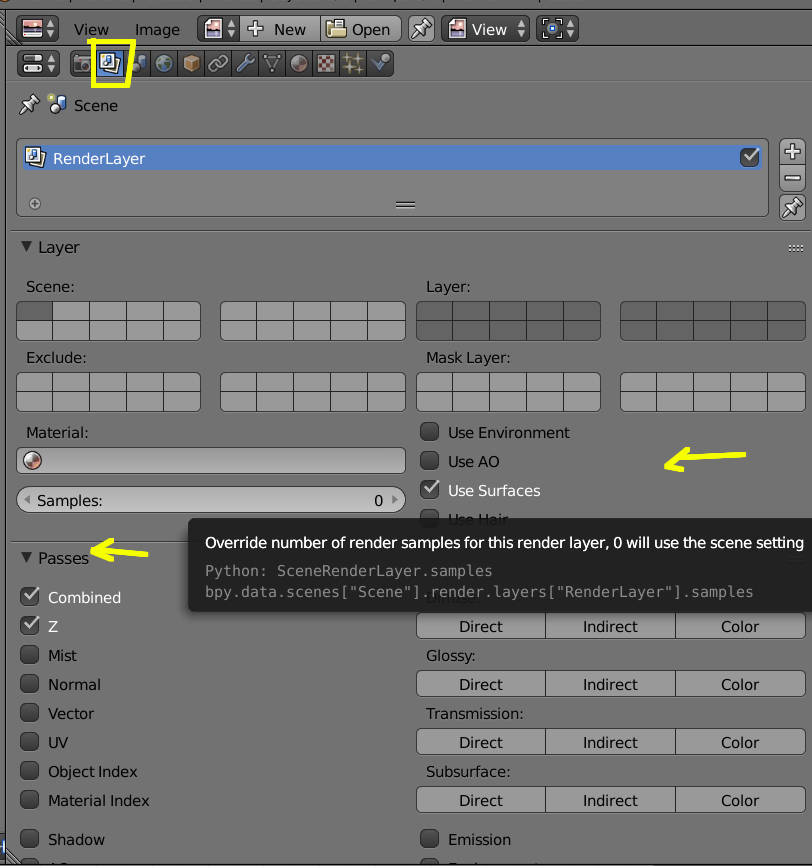This screenshot has height=866, width=812.
Task: Open the browse image dropdown before New
Action: 219,29
